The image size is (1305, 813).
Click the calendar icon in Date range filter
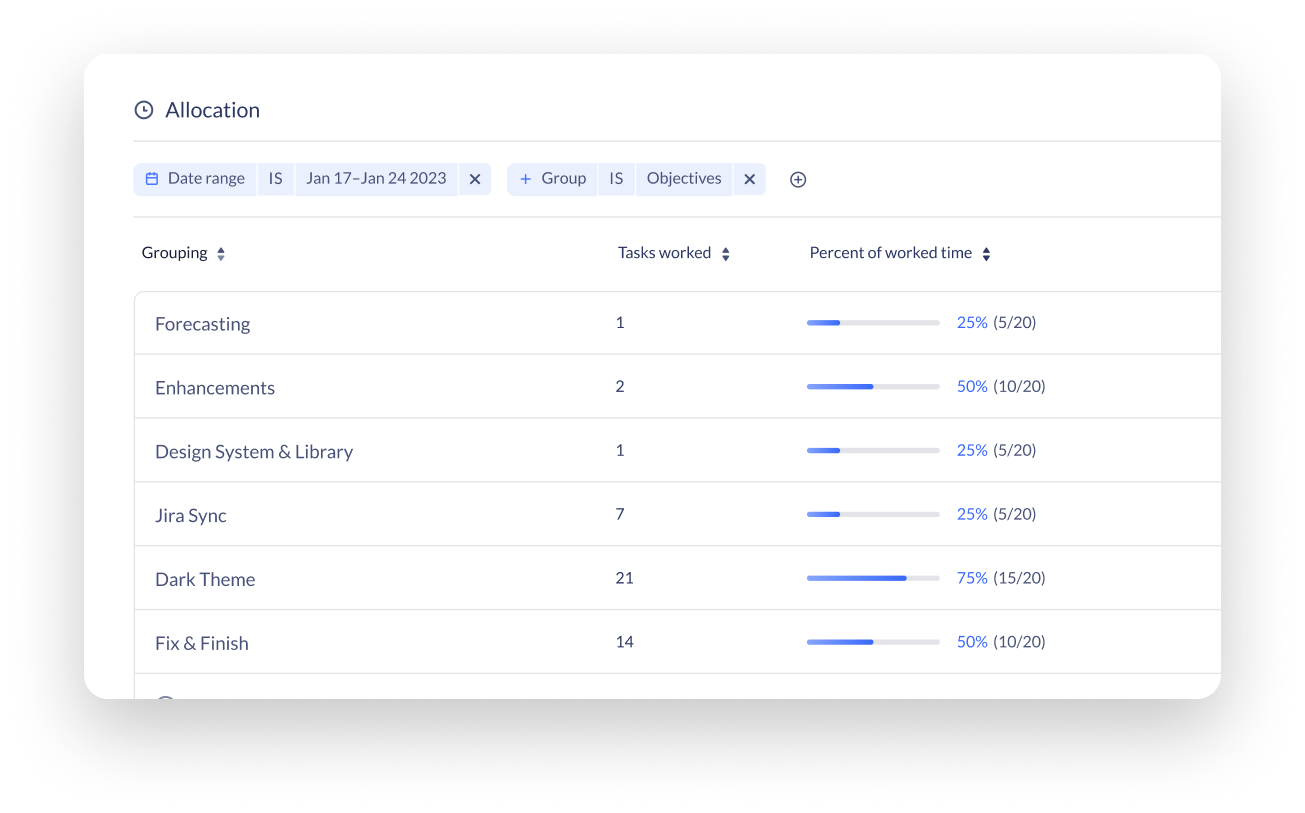click(x=152, y=179)
